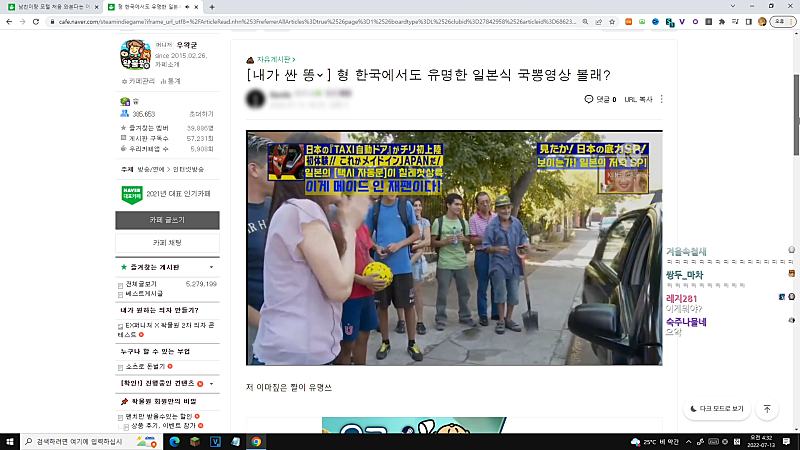Open the orange extension icon

point(629,22)
